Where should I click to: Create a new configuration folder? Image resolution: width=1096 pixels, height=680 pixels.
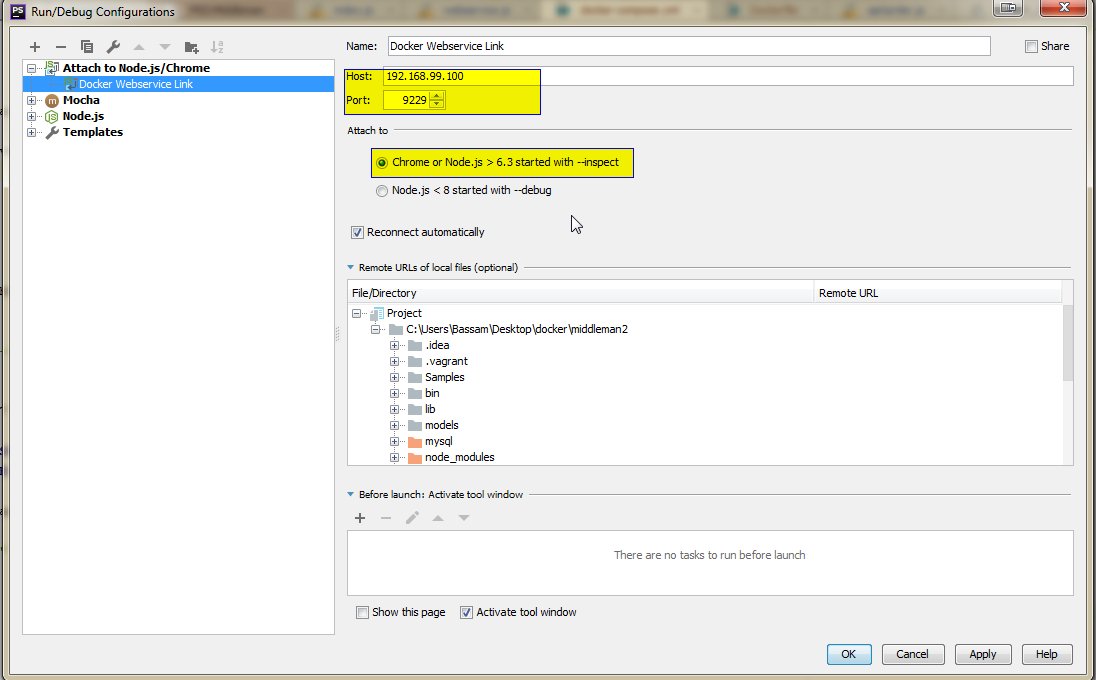point(190,46)
